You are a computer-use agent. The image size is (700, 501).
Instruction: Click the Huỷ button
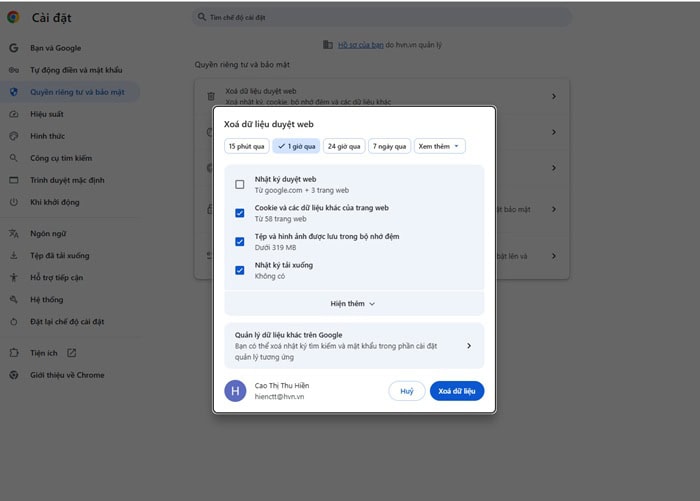point(407,391)
